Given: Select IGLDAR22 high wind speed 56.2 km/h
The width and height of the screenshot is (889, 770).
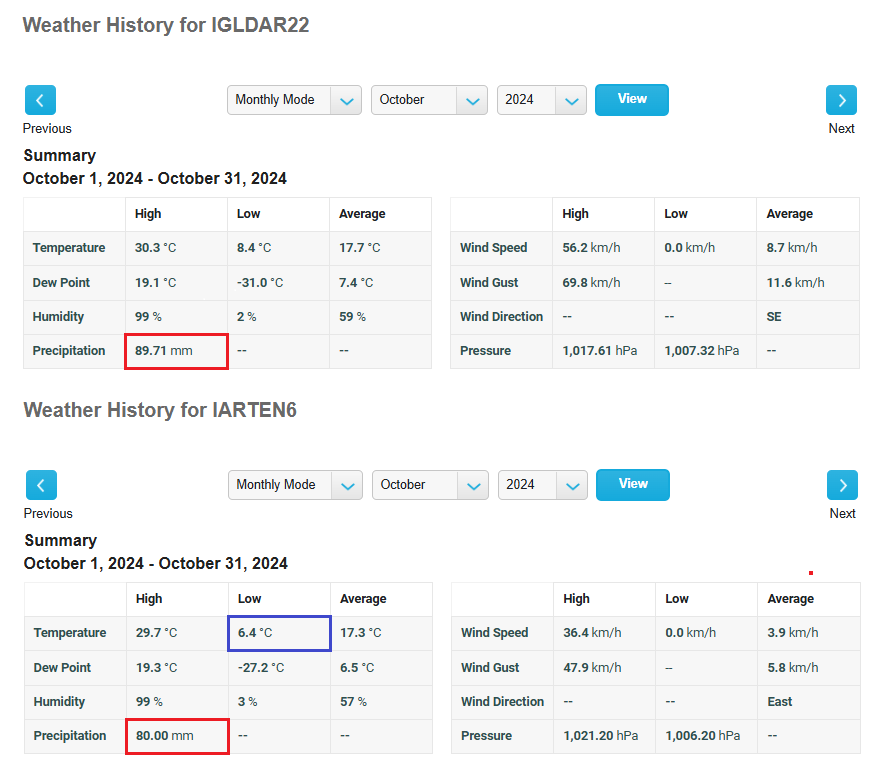Looking at the screenshot, I should [x=591, y=248].
